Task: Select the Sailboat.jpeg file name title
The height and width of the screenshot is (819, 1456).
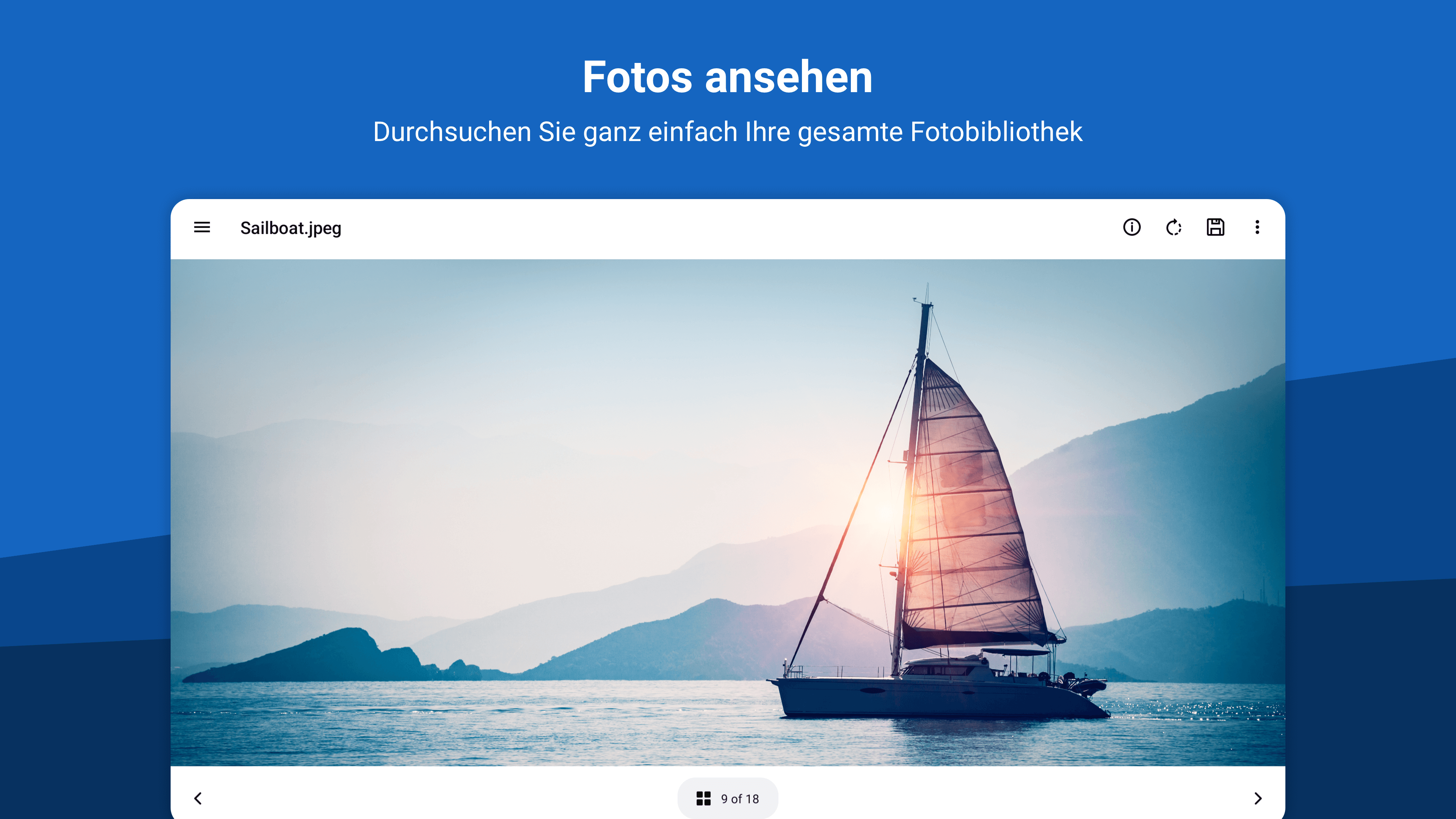Action: pos(290,228)
